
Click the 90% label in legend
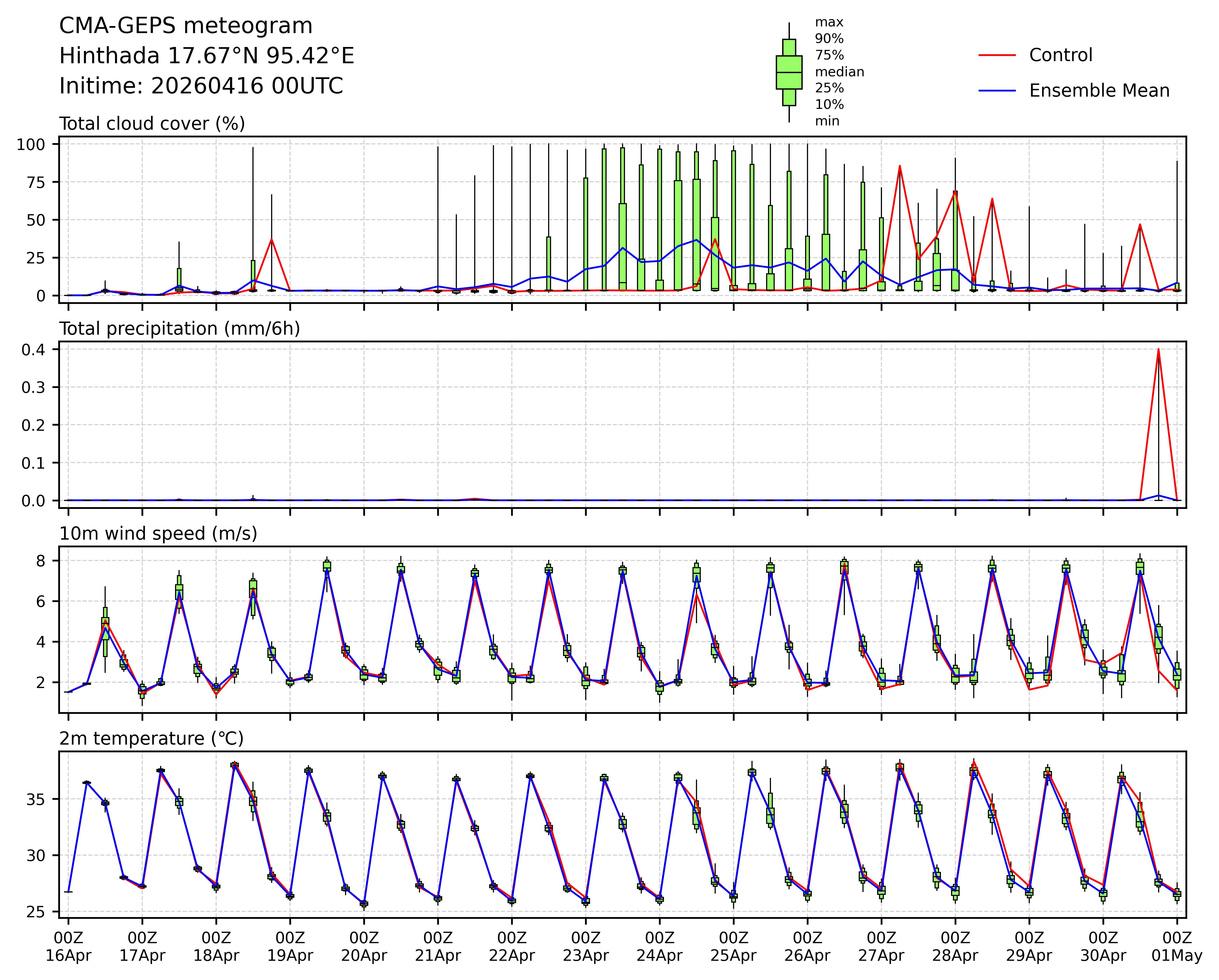(x=829, y=39)
